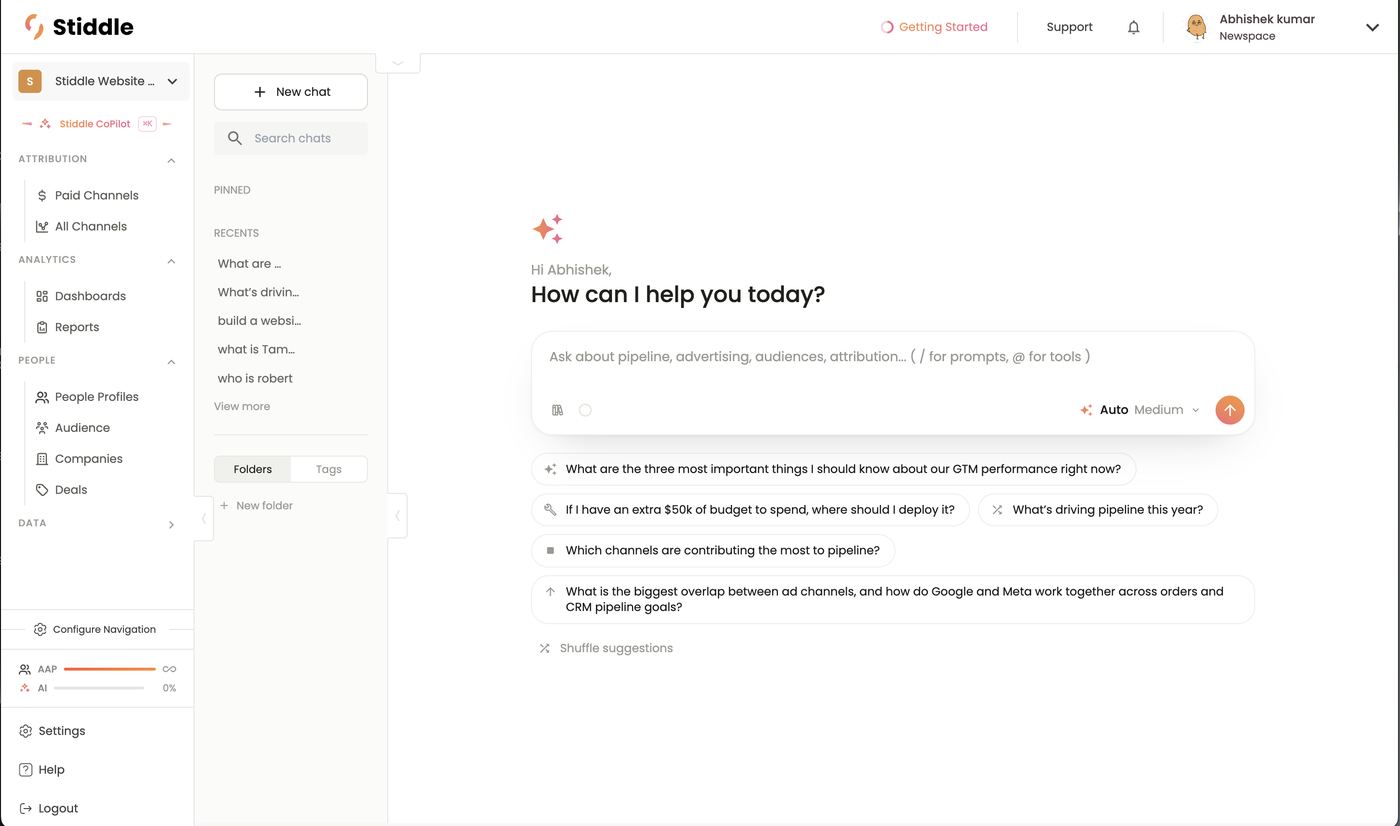
Task: Select the GTM performance suggestion
Action: point(834,469)
